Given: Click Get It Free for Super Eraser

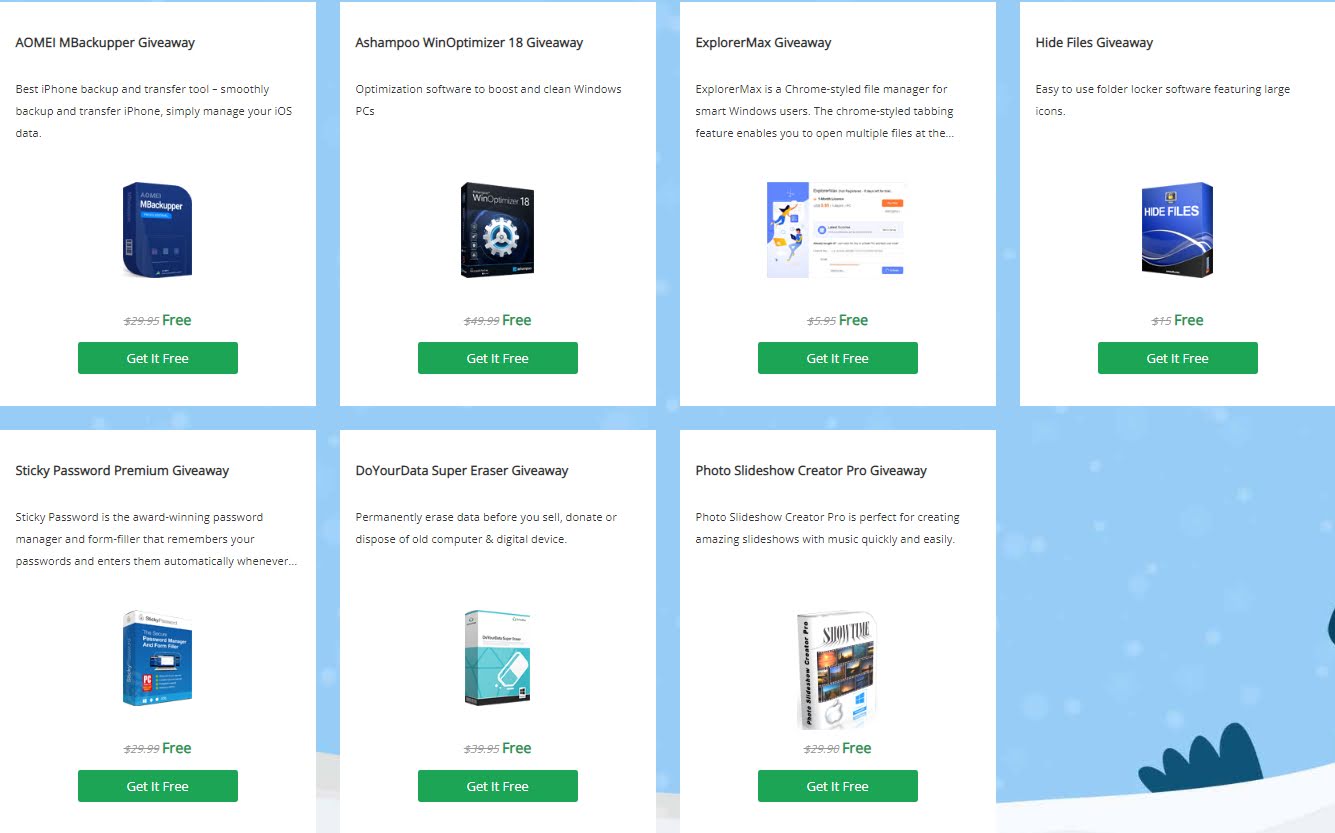Looking at the screenshot, I should 498,786.
